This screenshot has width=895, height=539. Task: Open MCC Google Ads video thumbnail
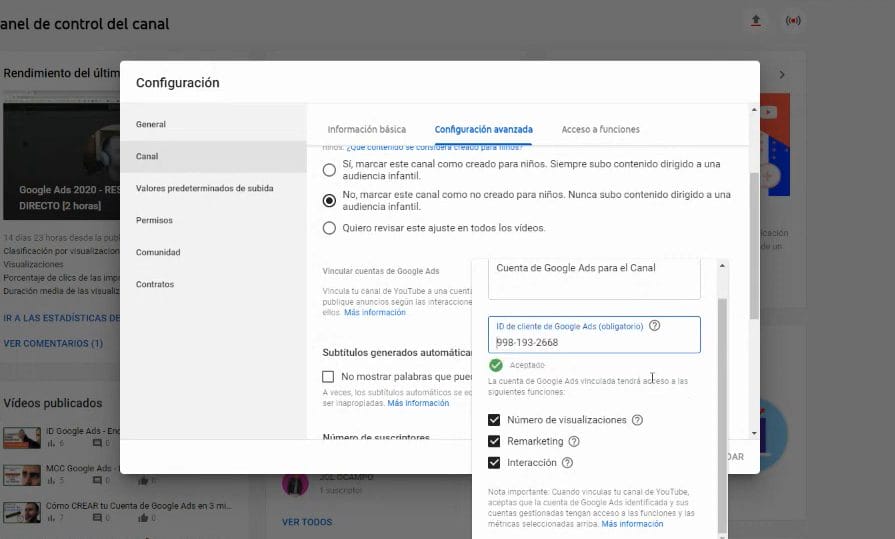click(x=22, y=475)
